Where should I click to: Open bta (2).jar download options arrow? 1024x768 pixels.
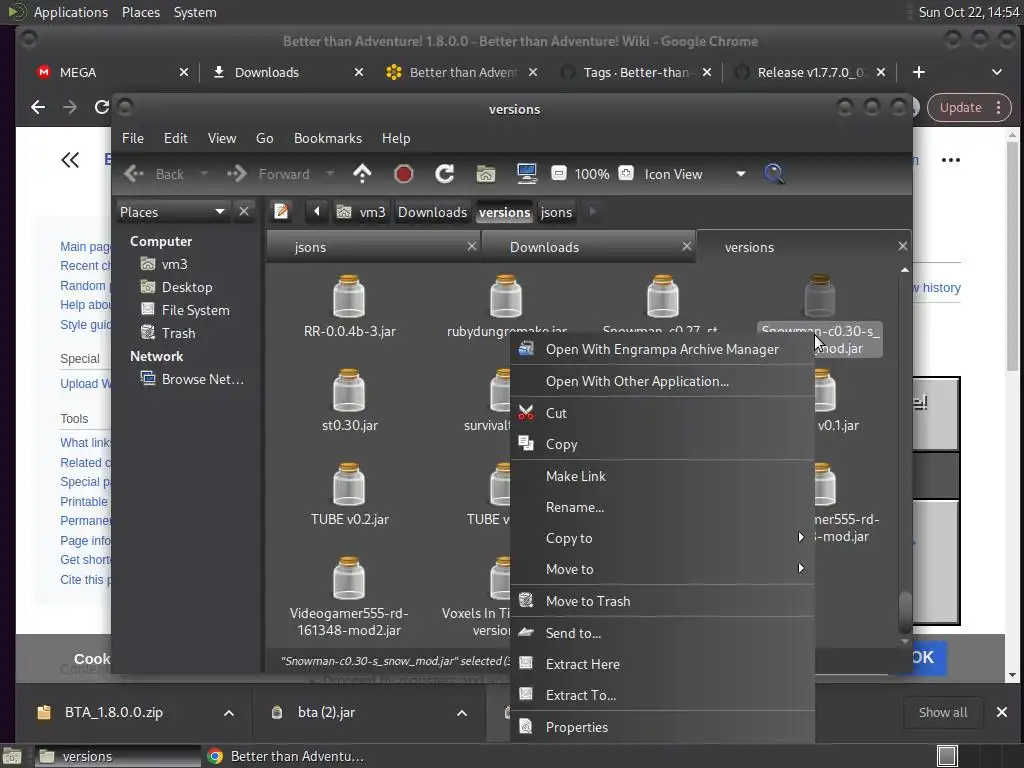pos(462,712)
